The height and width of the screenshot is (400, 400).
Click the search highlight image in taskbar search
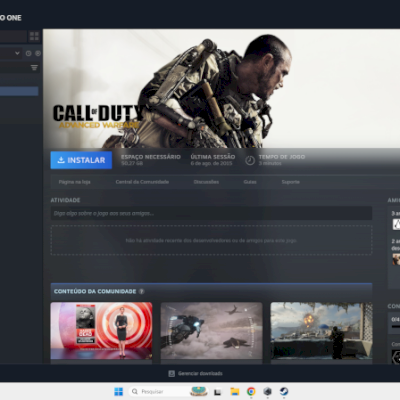point(199,391)
